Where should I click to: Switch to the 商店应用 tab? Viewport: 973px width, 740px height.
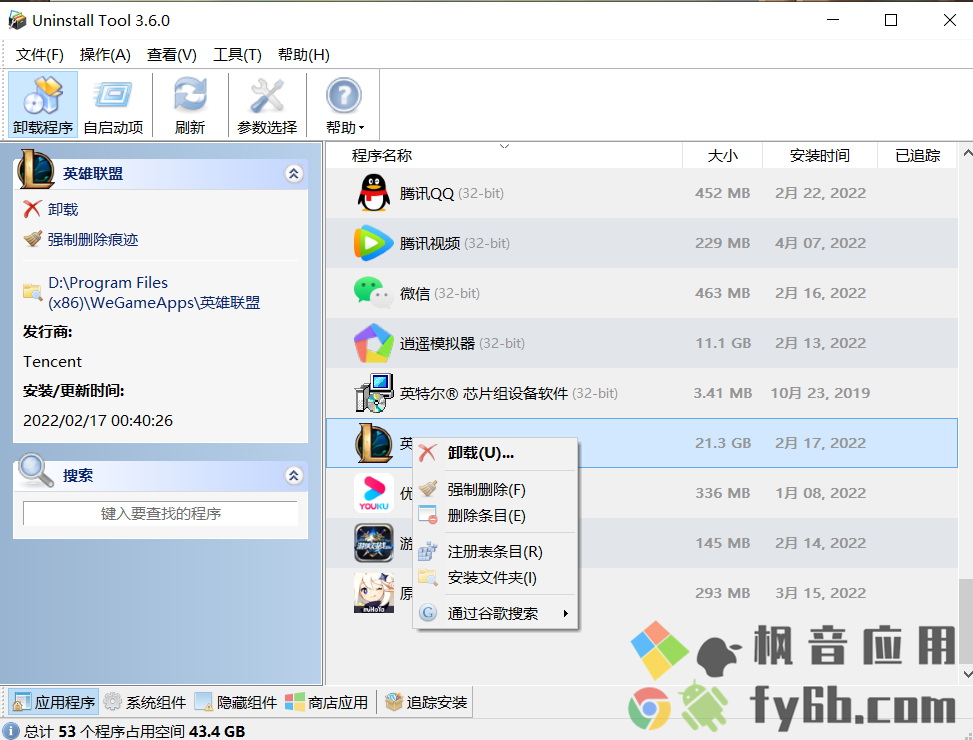[326, 702]
